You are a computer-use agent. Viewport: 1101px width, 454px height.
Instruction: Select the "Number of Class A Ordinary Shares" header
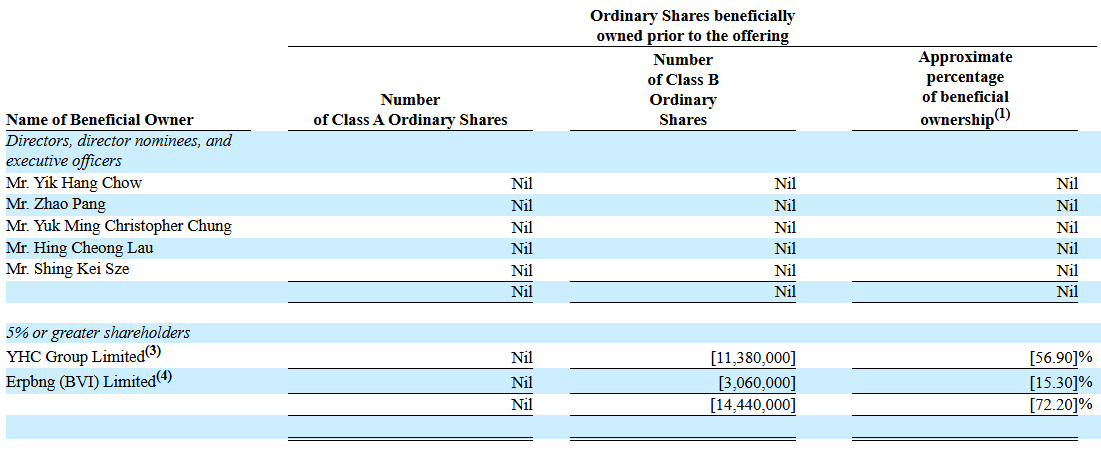click(410, 110)
